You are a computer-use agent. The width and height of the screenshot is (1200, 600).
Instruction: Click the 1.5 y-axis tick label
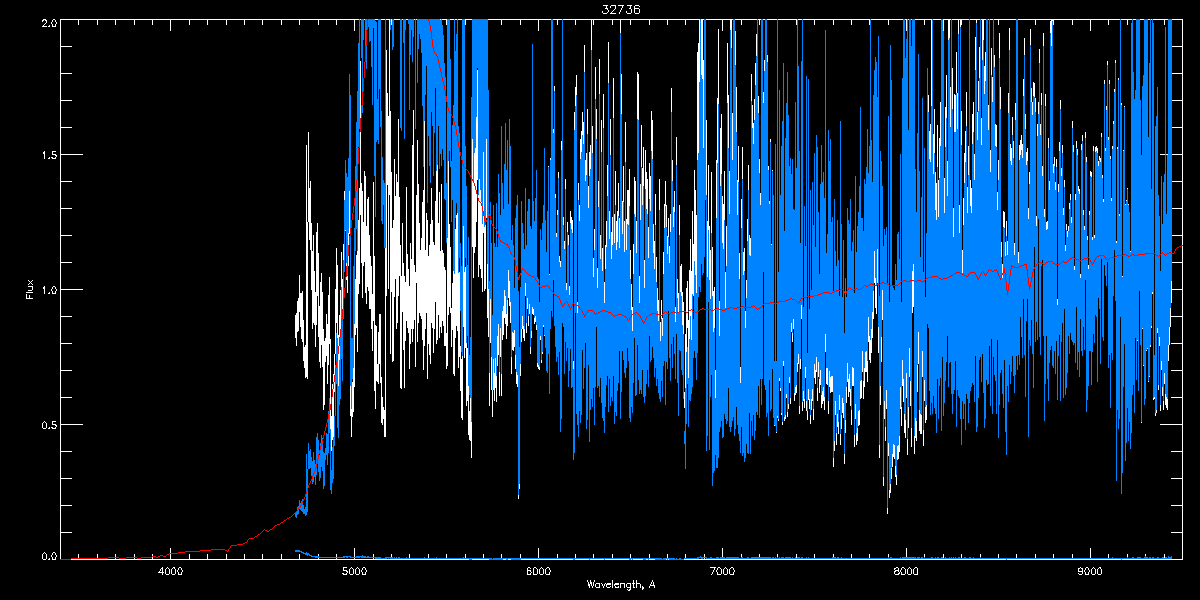[x=49, y=155]
